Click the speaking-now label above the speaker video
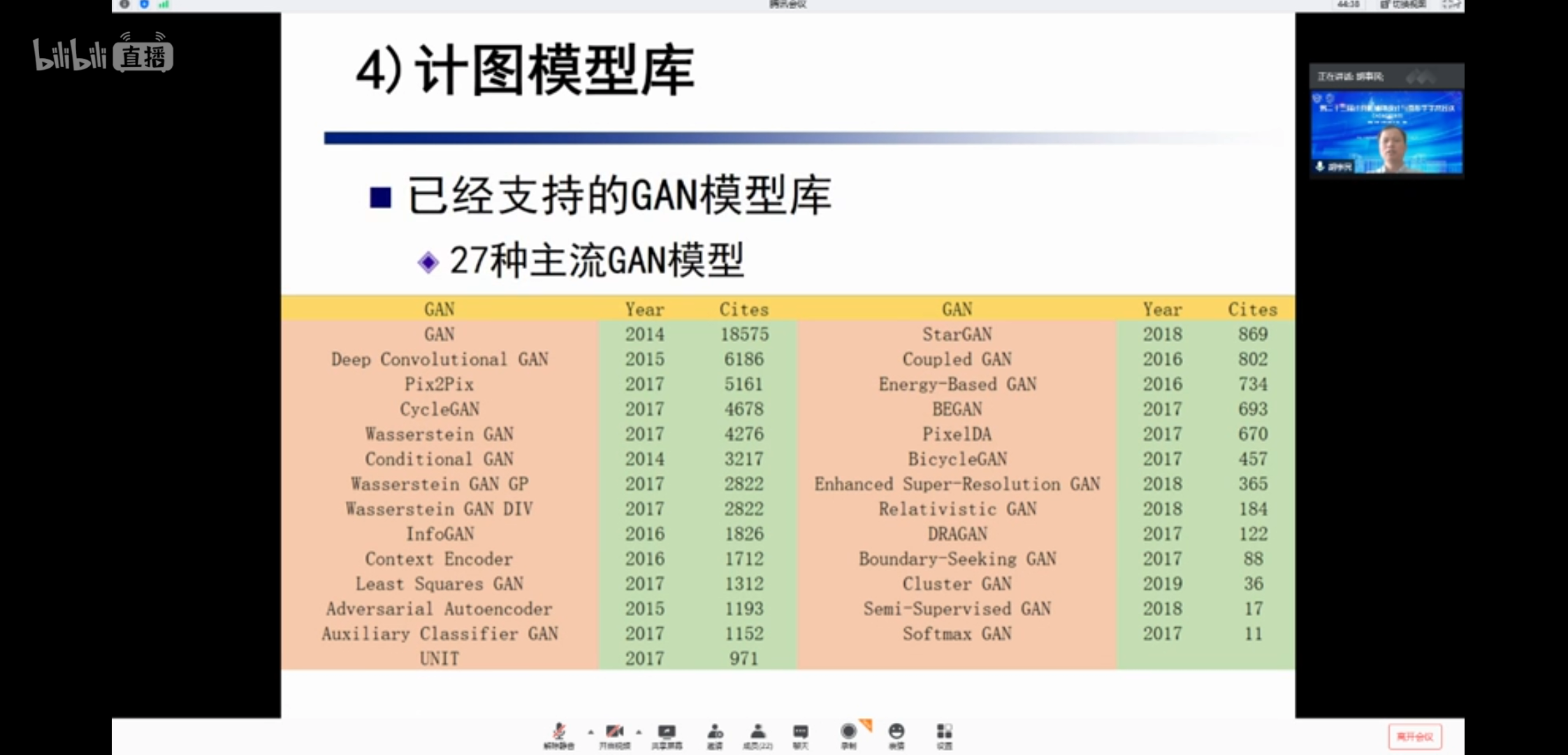 pyautogui.click(x=1350, y=76)
